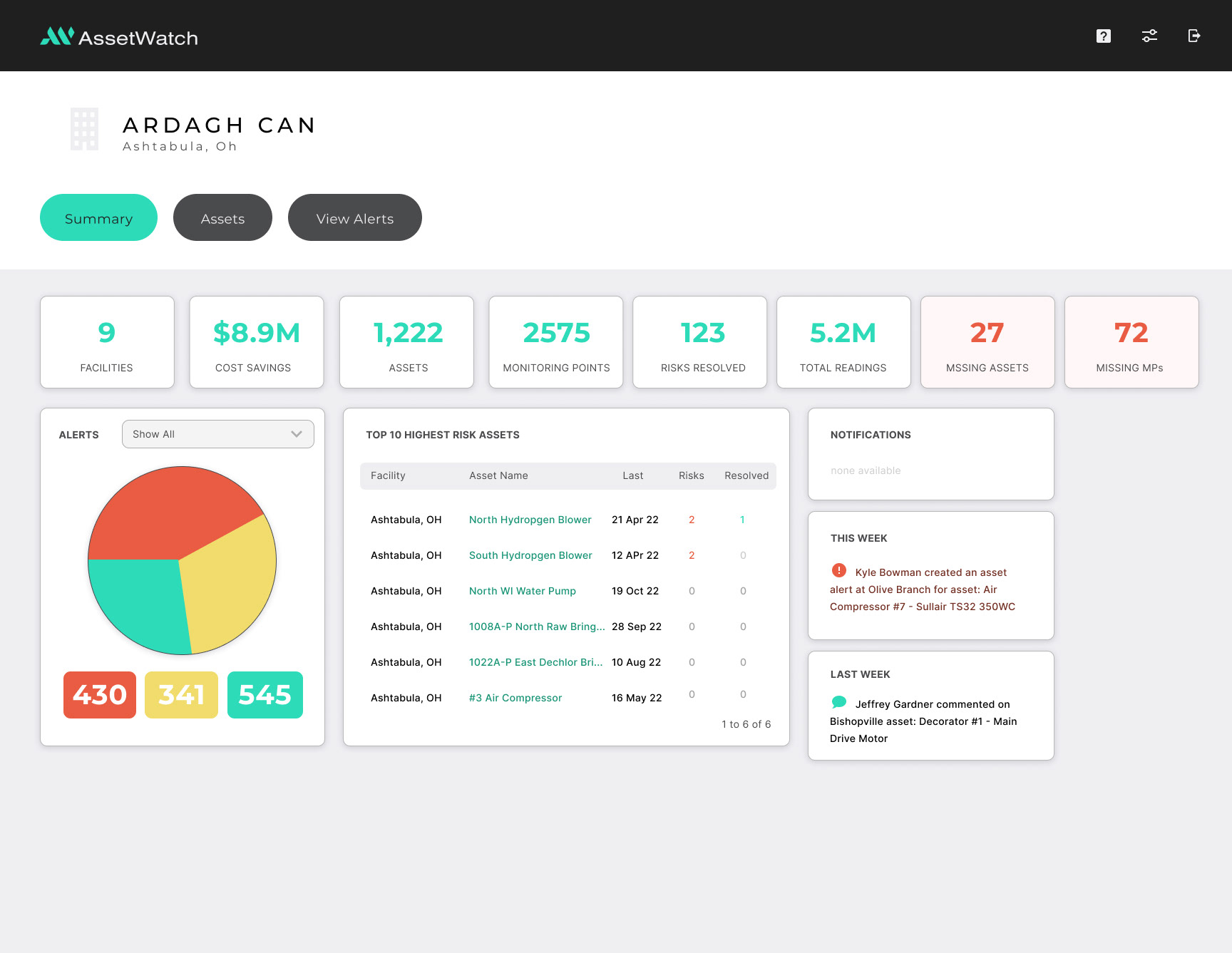Open North WI Water Pump link
1232x953 pixels.
523,591
